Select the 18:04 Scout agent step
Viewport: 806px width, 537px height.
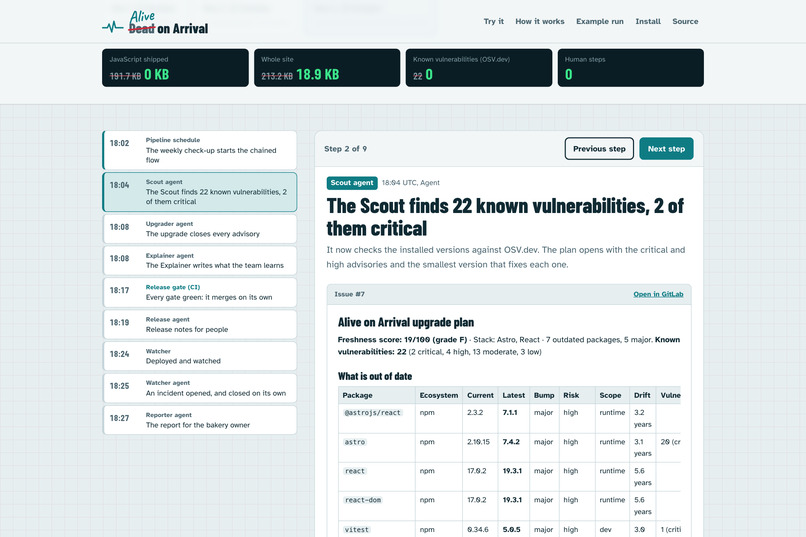pos(200,192)
